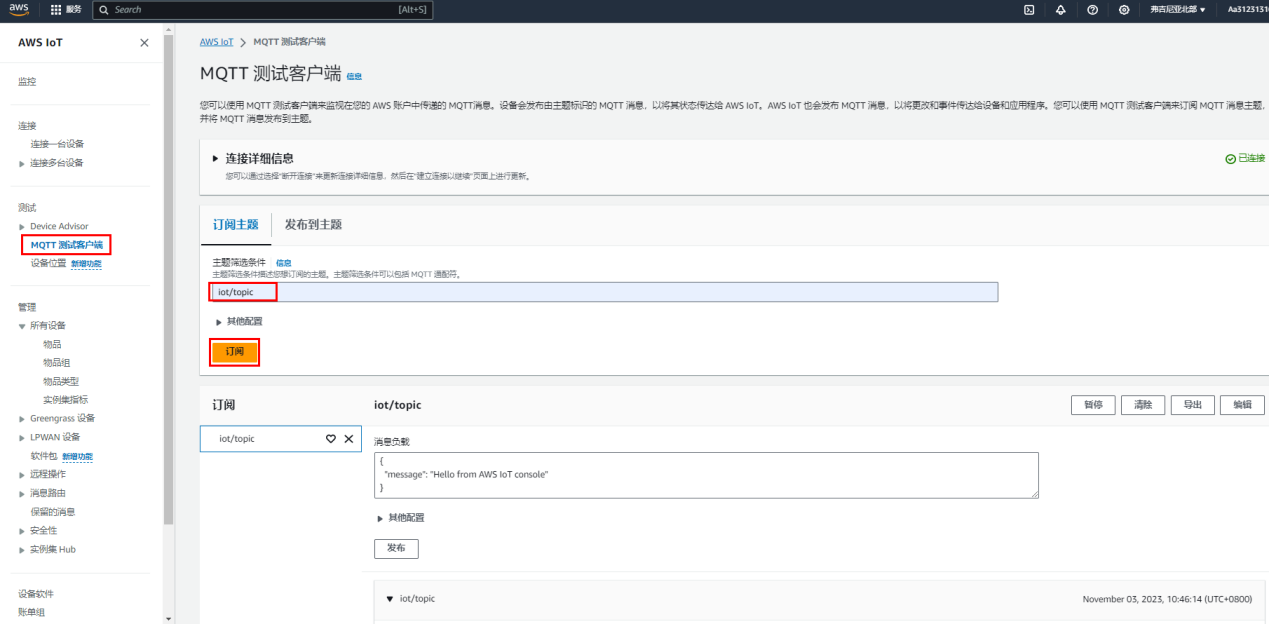This screenshot has width=1269, height=624.
Task: Switch to the 订阅主题 tab
Action: pos(235,224)
